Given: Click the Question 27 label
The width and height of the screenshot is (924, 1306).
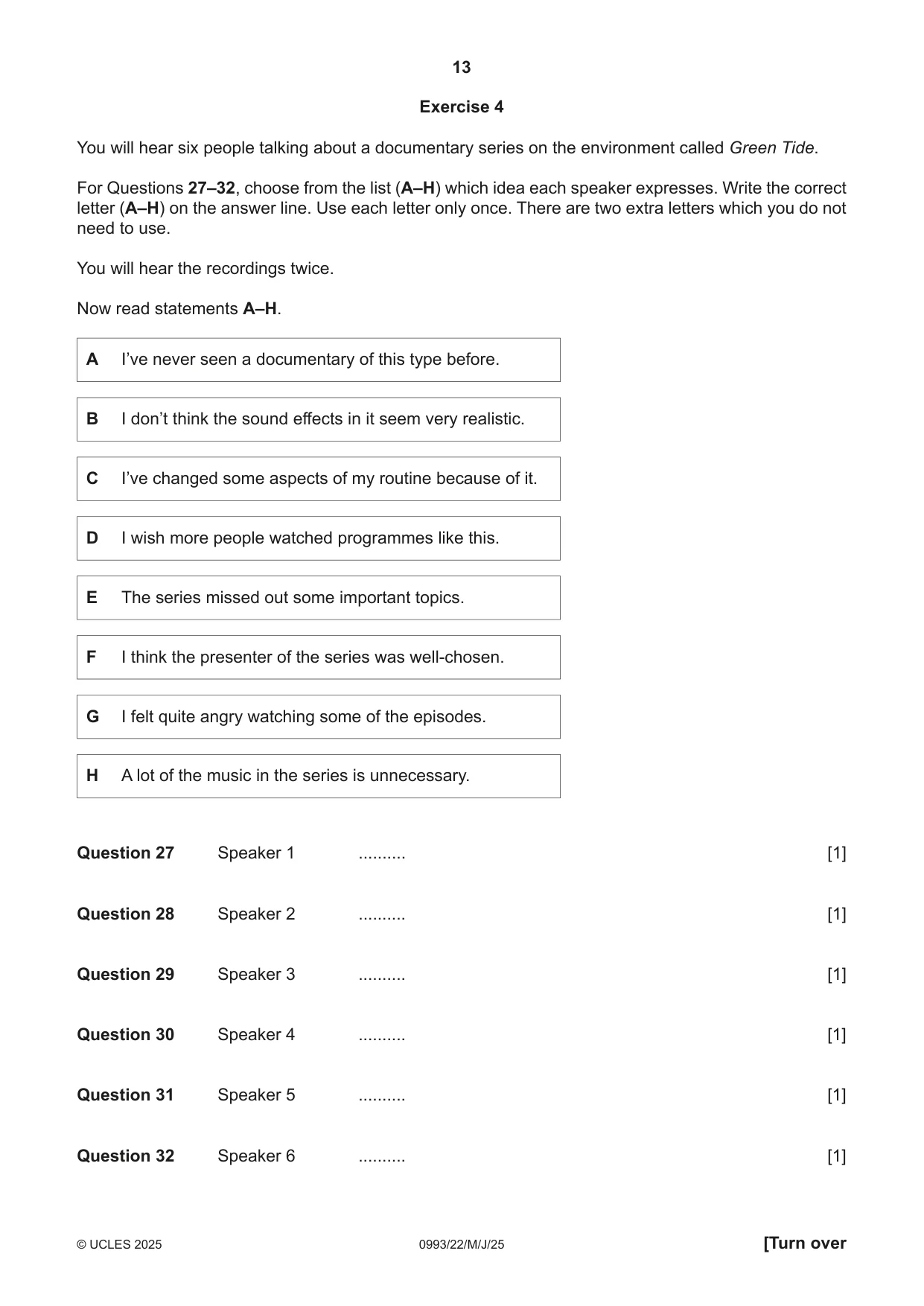Looking at the screenshot, I should [126, 853].
